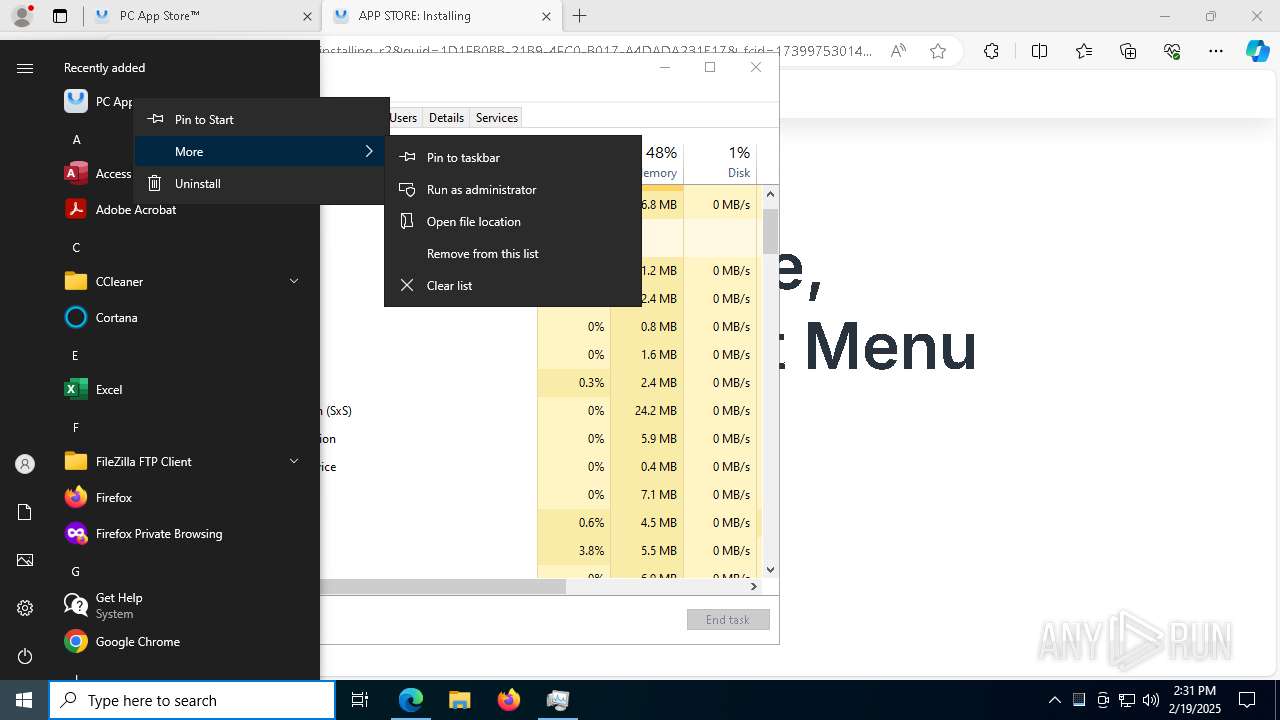Image resolution: width=1280 pixels, height=720 pixels.
Task: Click the Windows Start button
Action: click(x=24, y=700)
